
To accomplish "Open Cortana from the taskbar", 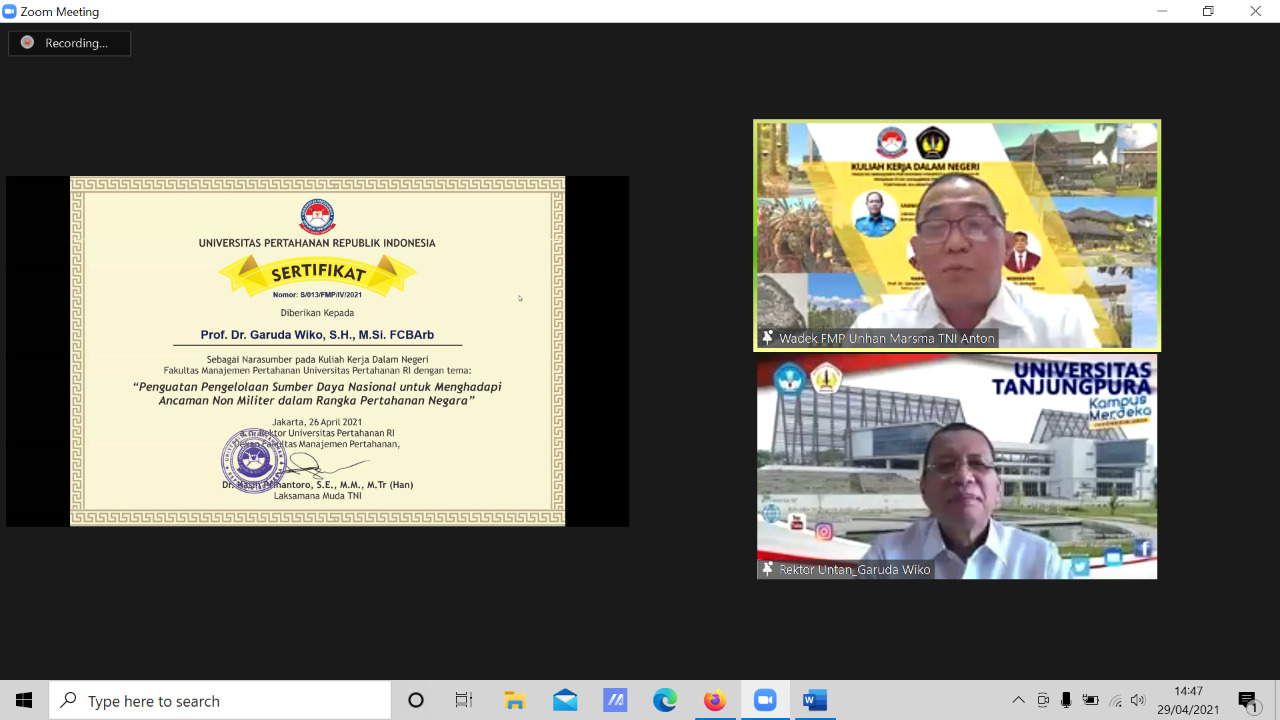I will (x=416, y=701).
